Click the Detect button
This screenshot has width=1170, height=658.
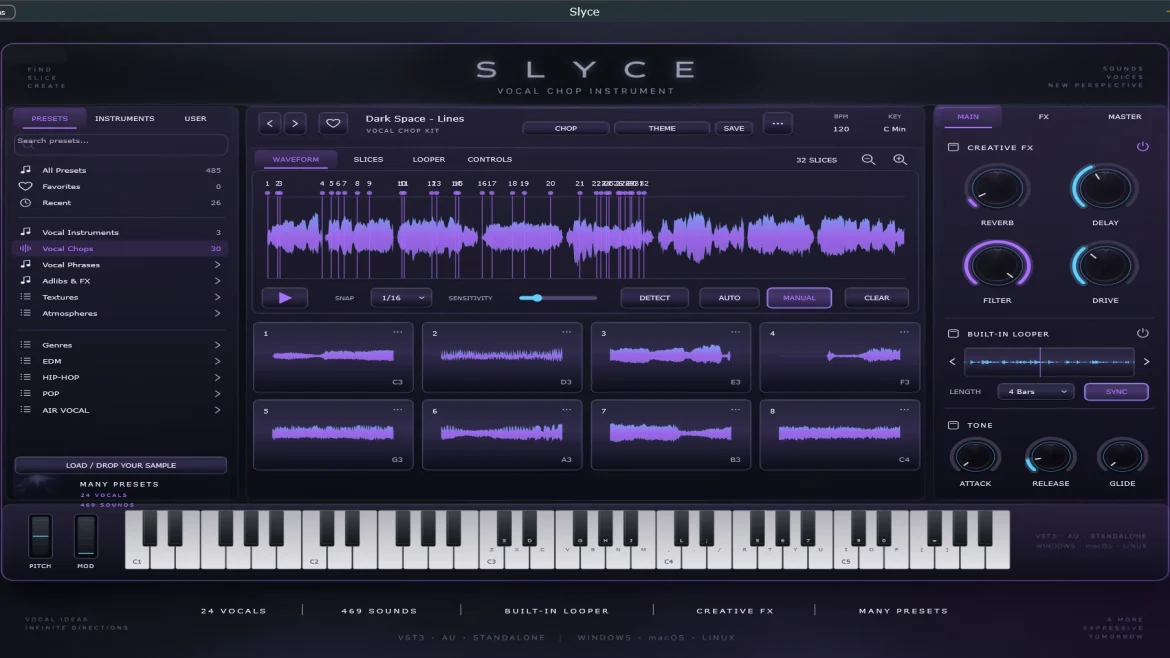[654, 298]
